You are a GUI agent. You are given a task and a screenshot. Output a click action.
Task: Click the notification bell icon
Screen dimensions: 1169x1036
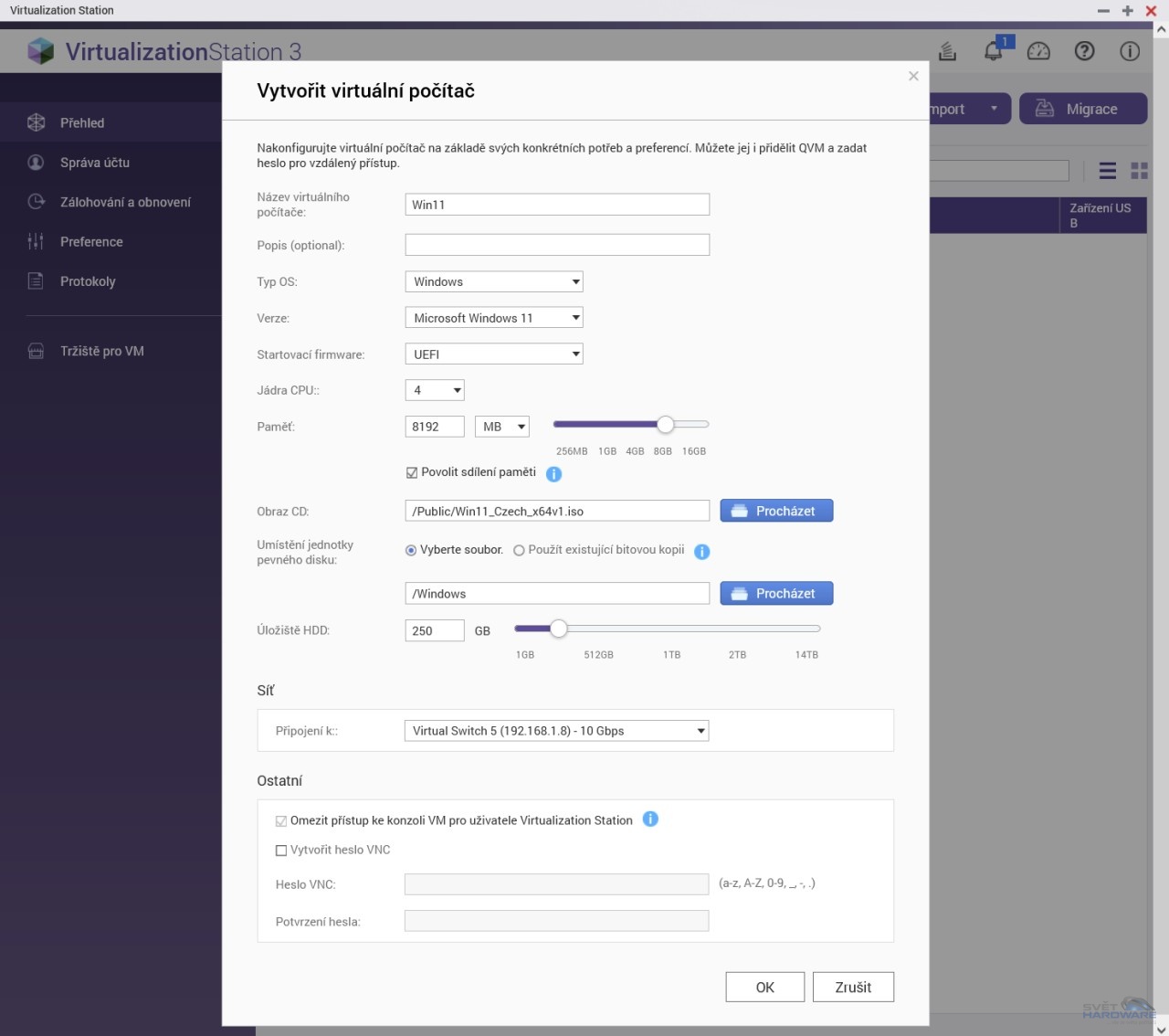993,51
